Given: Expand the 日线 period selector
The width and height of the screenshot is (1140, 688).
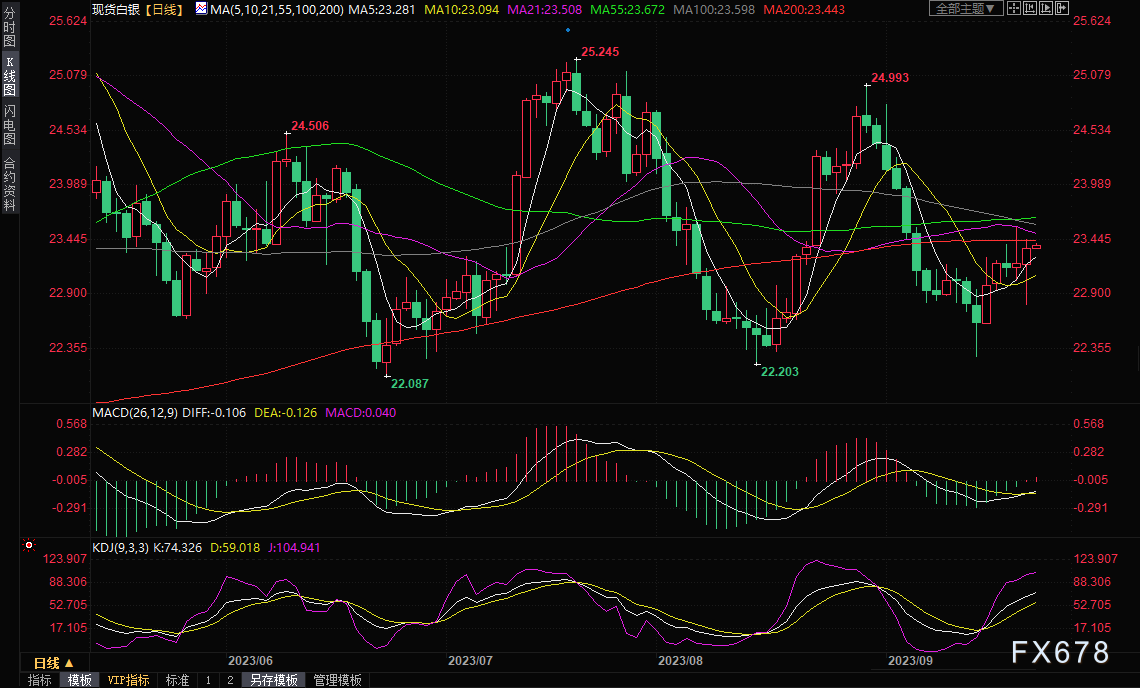Looking at the screenshot, I should 55,663.
